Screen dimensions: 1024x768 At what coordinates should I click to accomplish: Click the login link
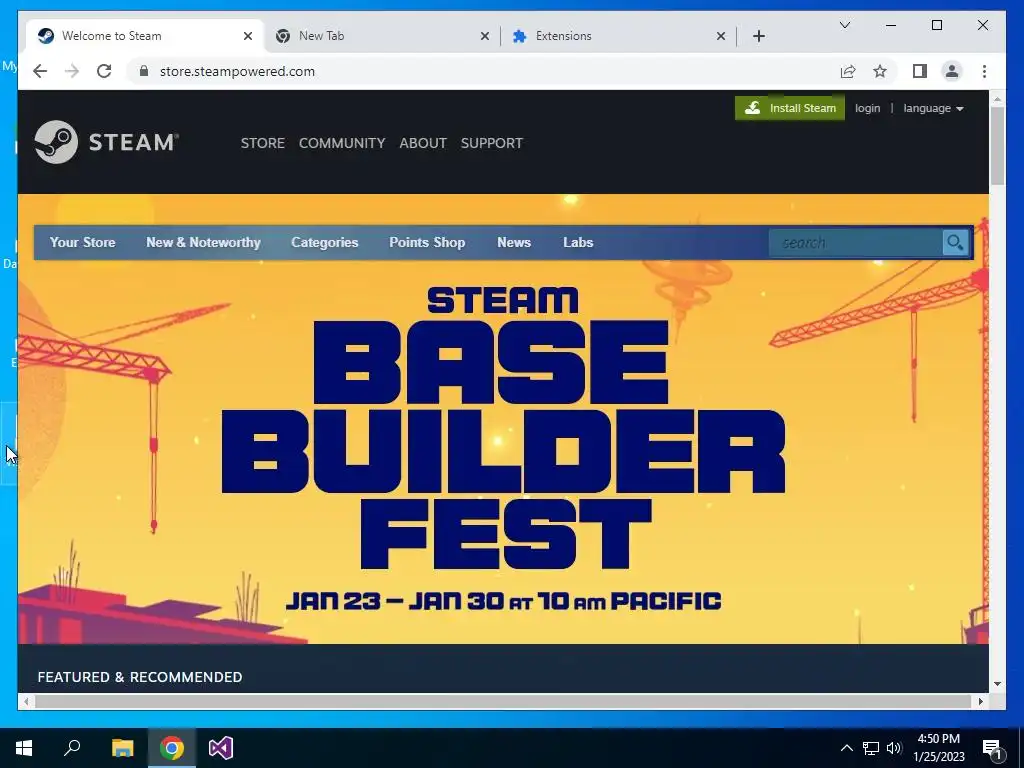coord(867,108)
